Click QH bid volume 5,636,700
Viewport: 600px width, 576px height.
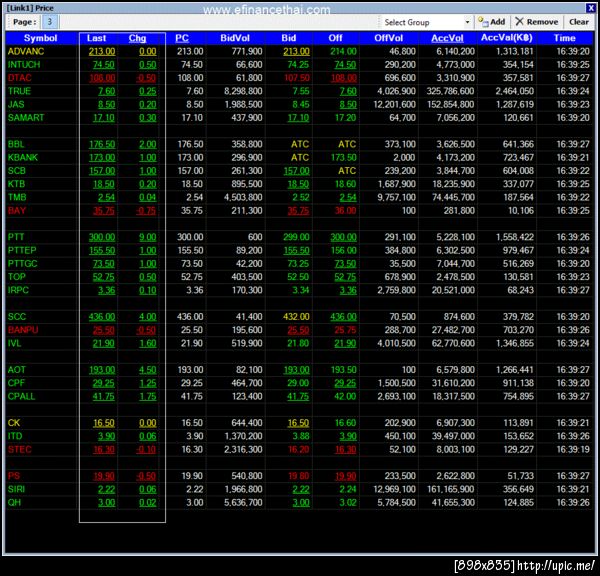[x=243, y=503]
